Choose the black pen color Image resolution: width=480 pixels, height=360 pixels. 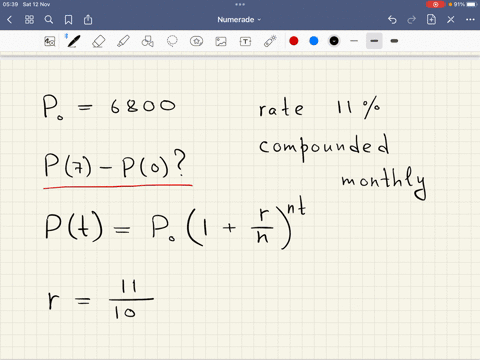(334, 41)
